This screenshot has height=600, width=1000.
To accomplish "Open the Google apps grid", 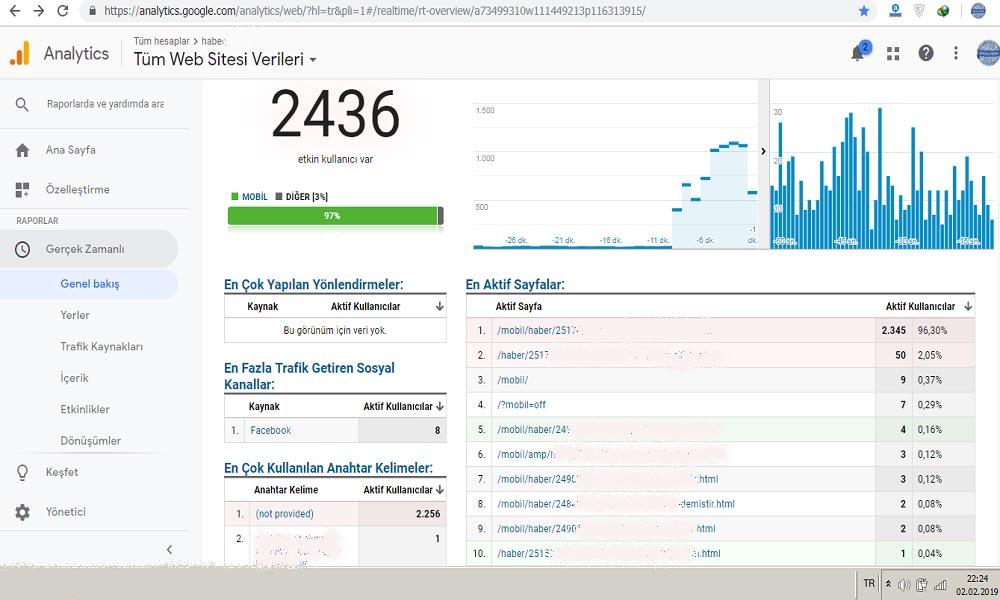I will tap(893, 54).
